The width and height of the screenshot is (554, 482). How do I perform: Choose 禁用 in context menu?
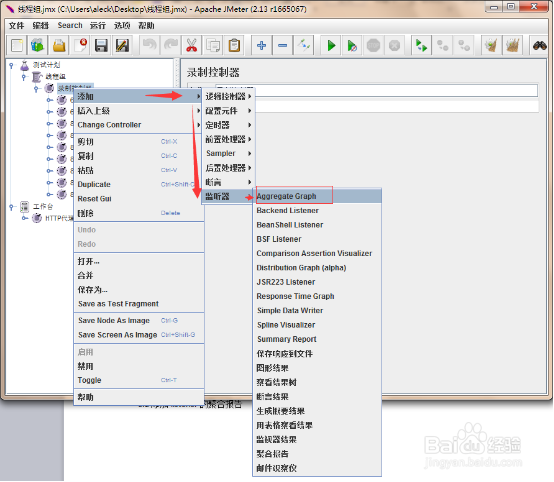click(139, 366)
